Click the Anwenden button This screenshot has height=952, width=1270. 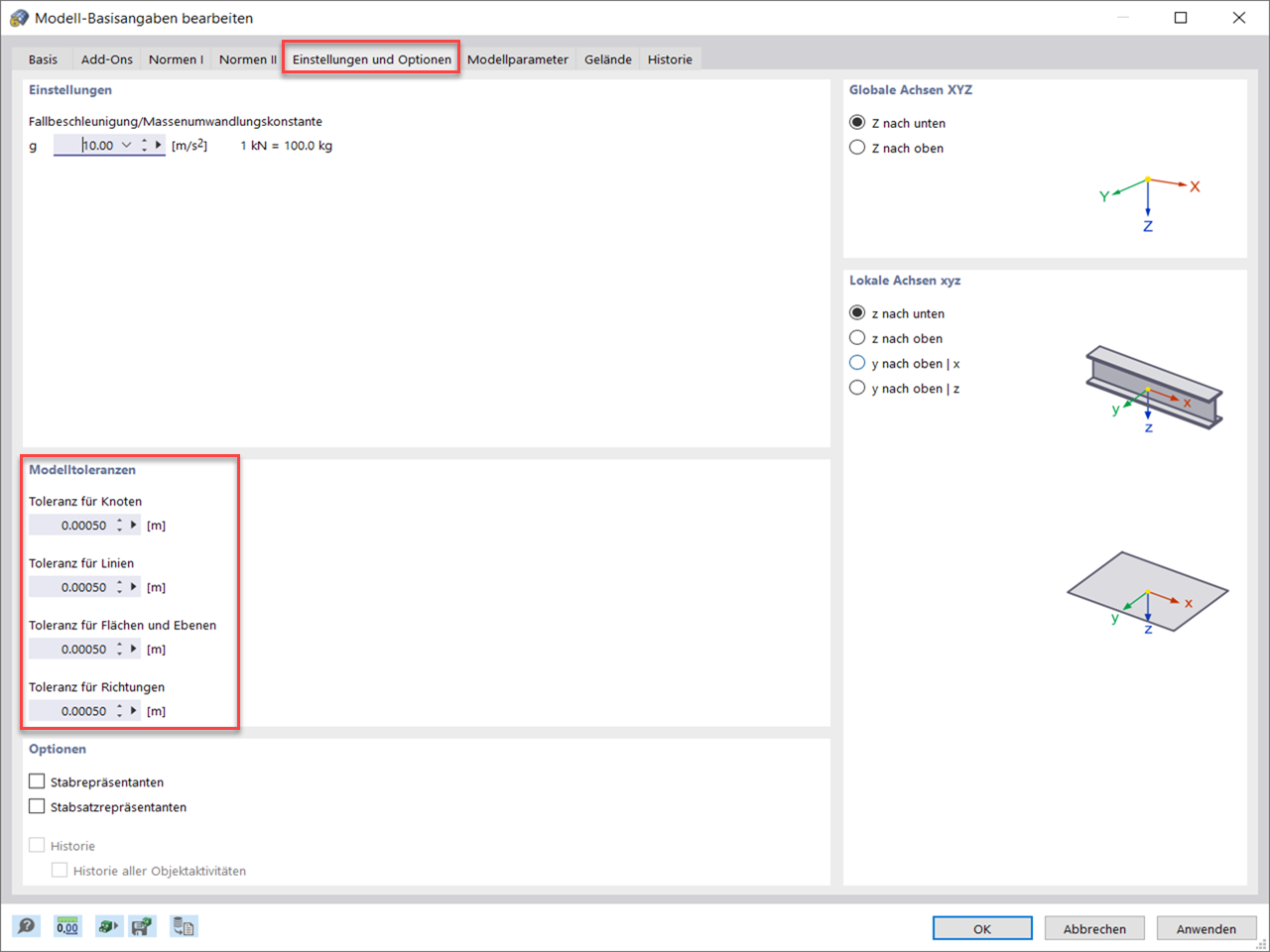click(x=1206, y=928)
